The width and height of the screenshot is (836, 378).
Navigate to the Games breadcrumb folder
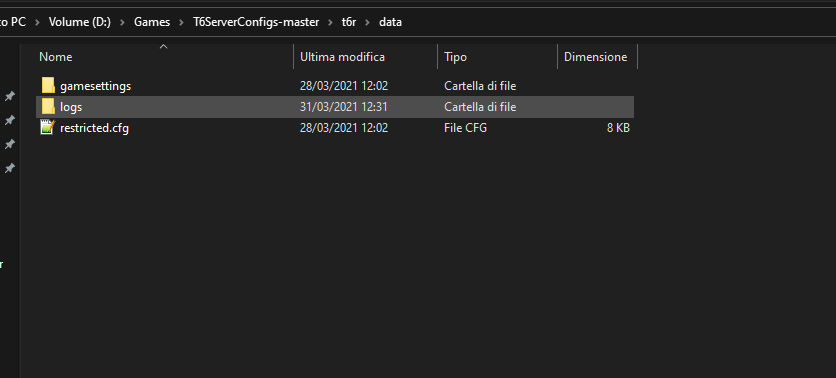click(x=152, y=22)
